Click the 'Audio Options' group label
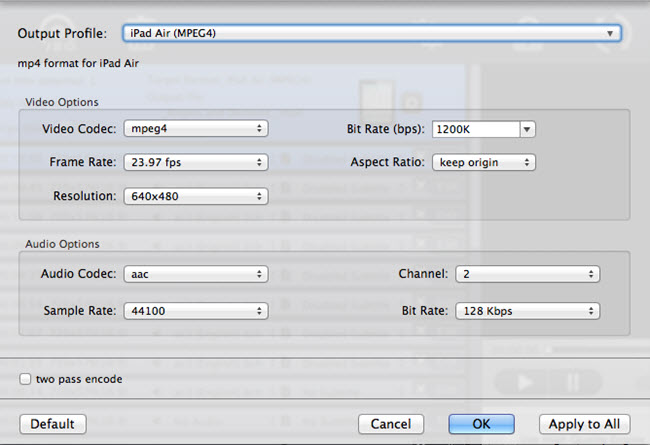The height and width of the screenshot is (445, 650). pos(62,244)
